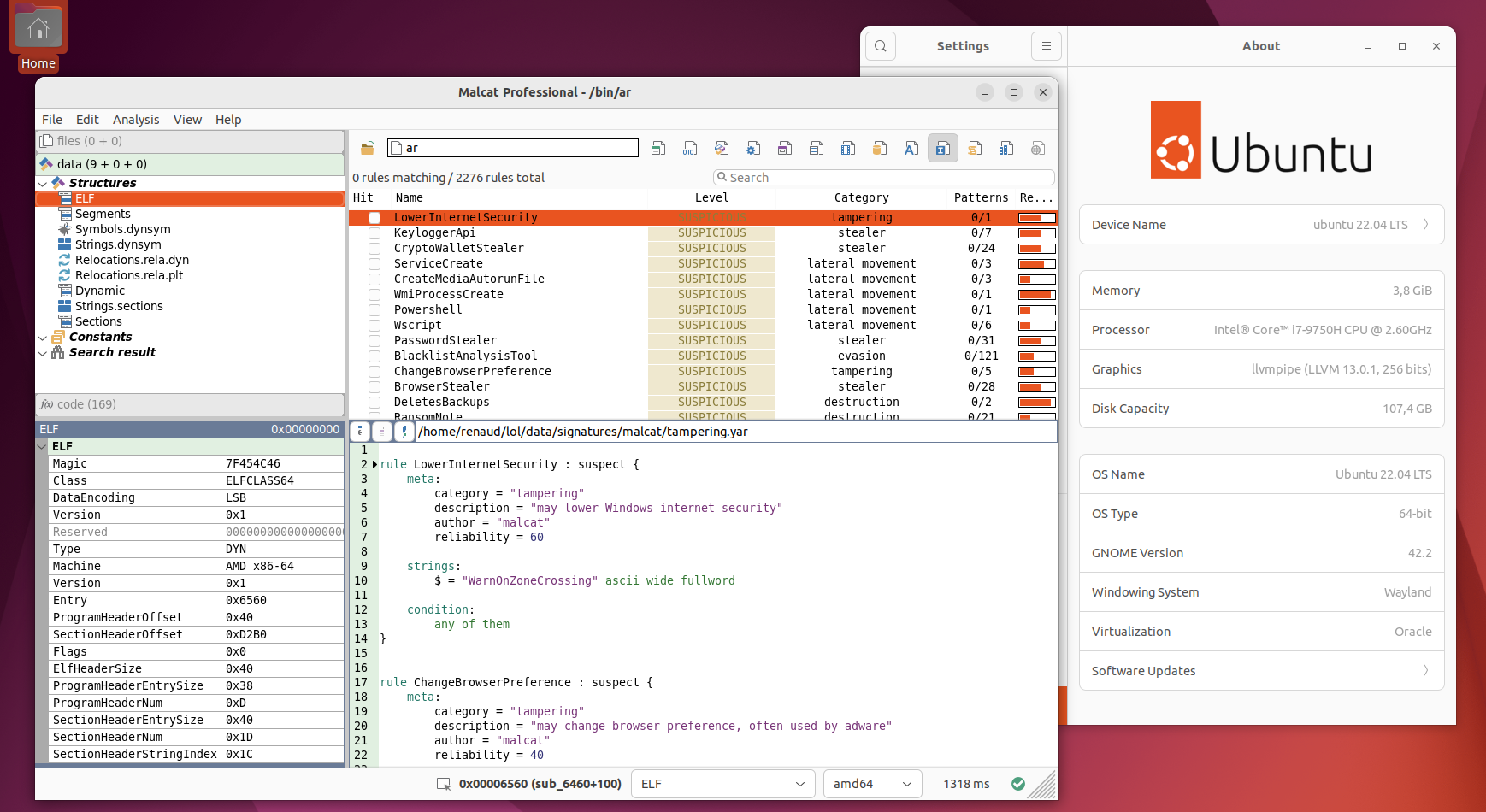Tick the Hit checkbox for CryptoWalletStealer
Screen dimensions: 1486x812
(374, 249)
